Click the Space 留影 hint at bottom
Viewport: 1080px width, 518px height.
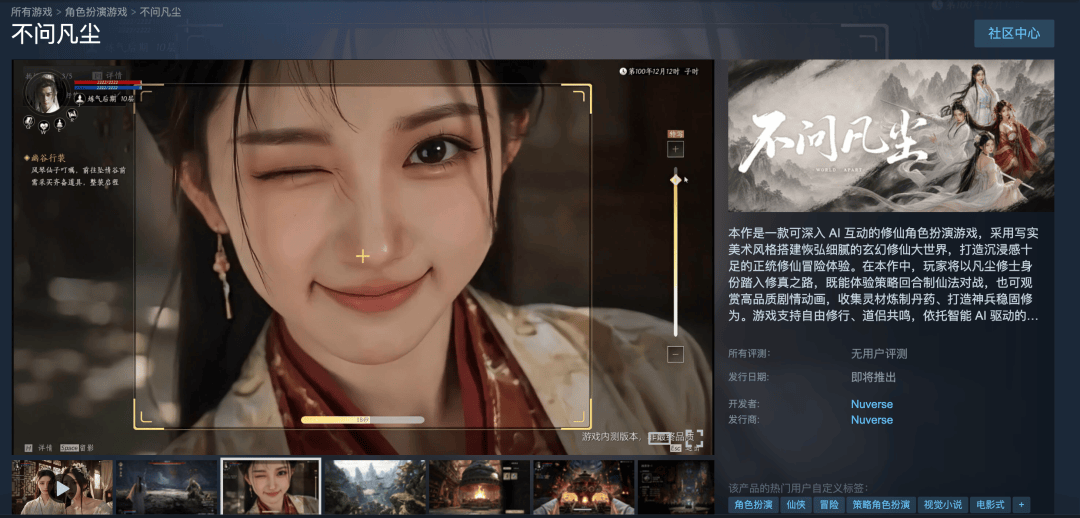(77, 448)
